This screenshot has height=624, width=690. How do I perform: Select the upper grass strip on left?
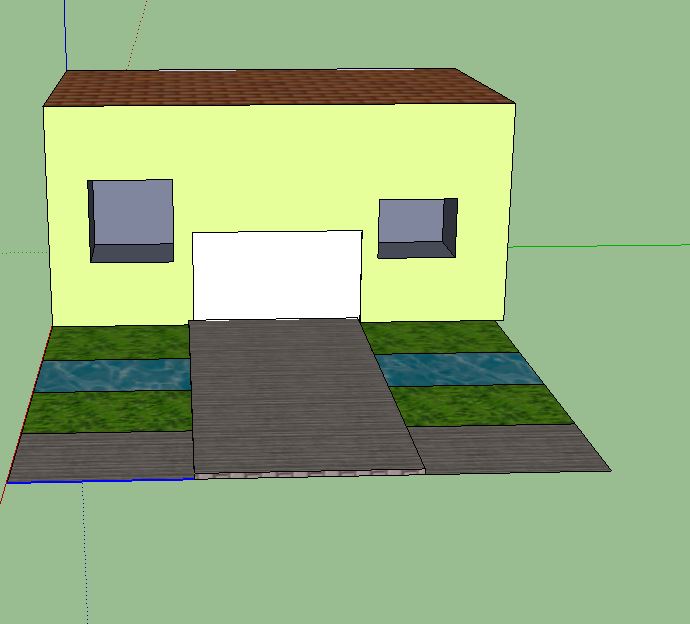point(120,343)
